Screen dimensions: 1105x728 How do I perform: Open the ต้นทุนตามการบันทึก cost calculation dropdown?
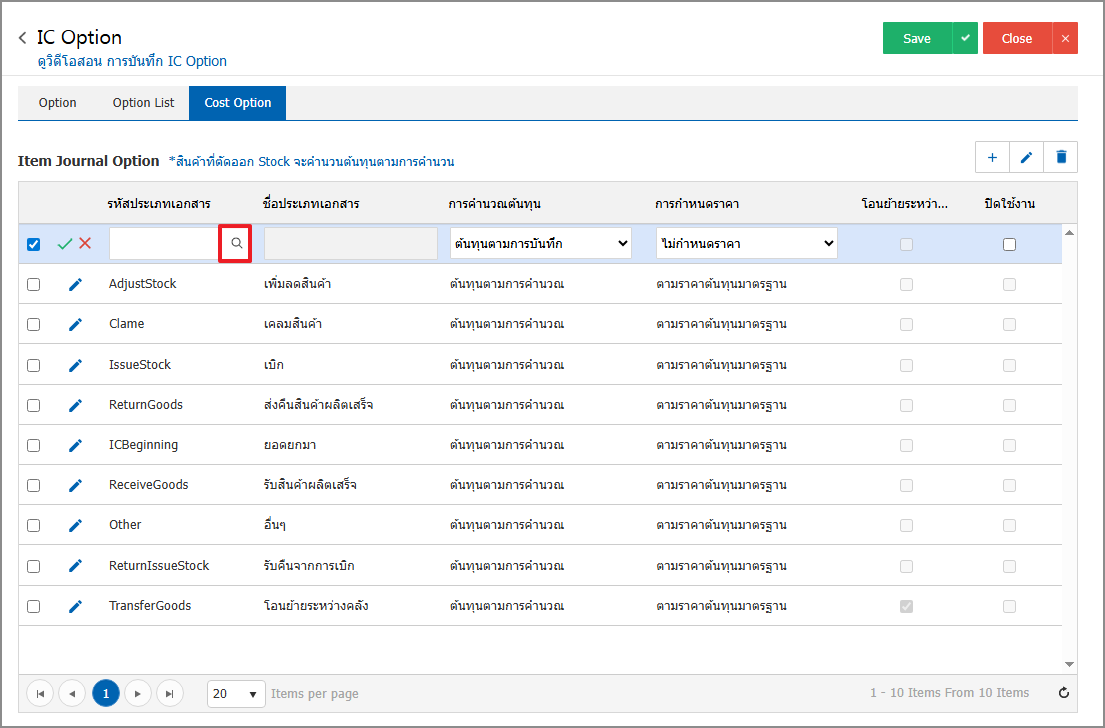[x=541, y=244]
